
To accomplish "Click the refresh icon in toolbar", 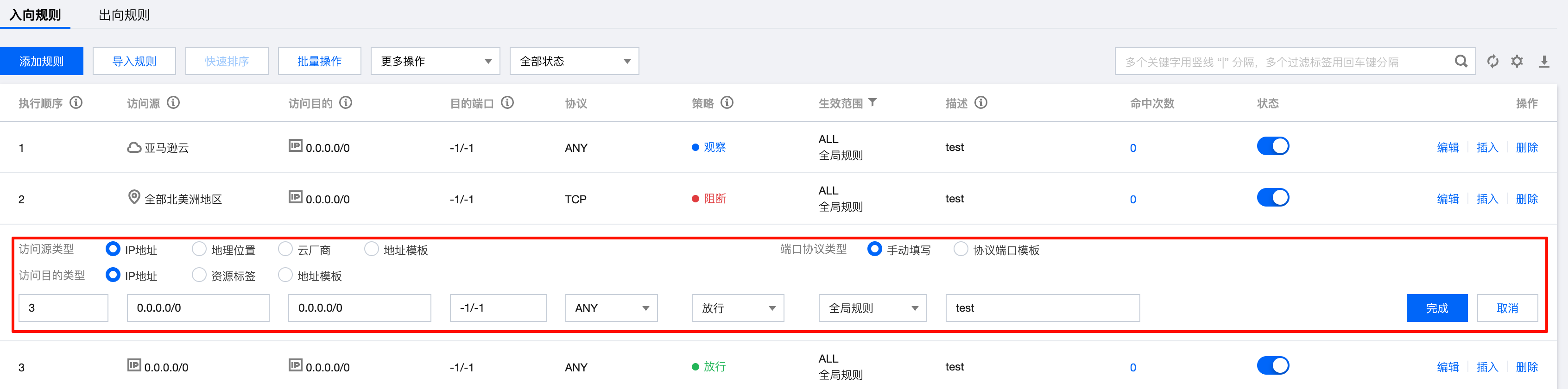I will click(1492, 62).
